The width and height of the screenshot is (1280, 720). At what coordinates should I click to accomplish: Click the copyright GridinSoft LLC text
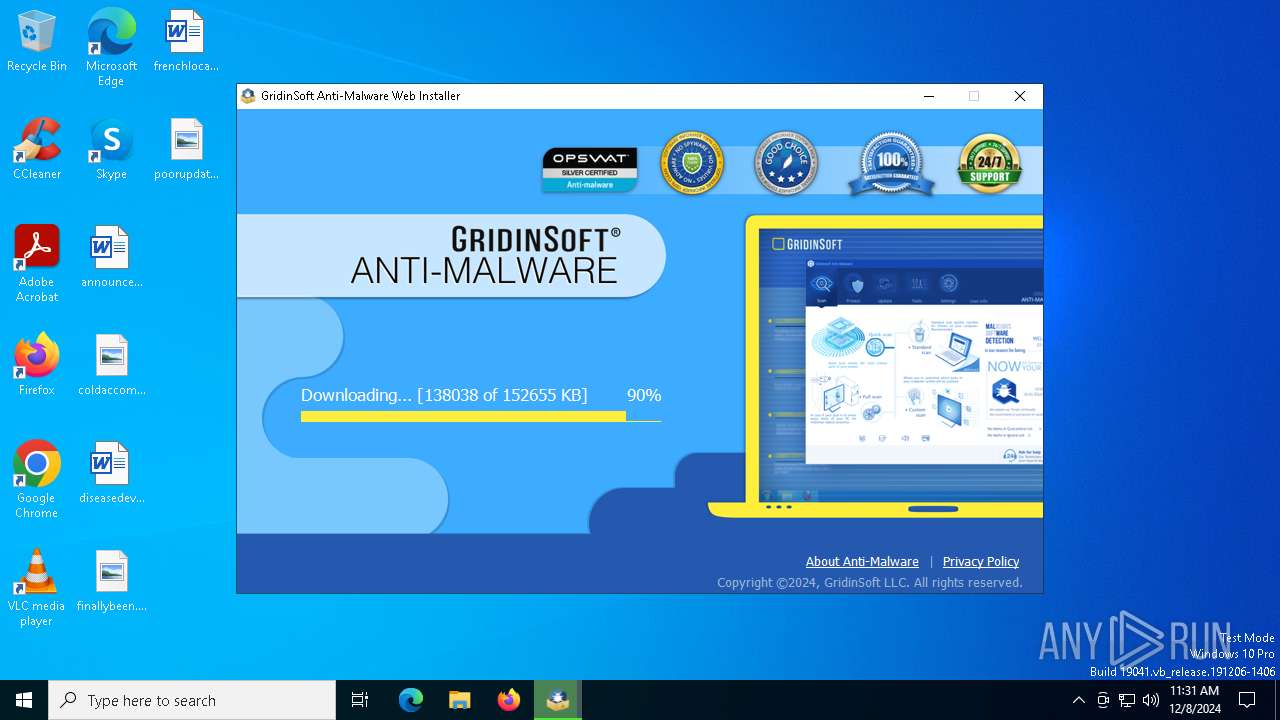point(870,582)
